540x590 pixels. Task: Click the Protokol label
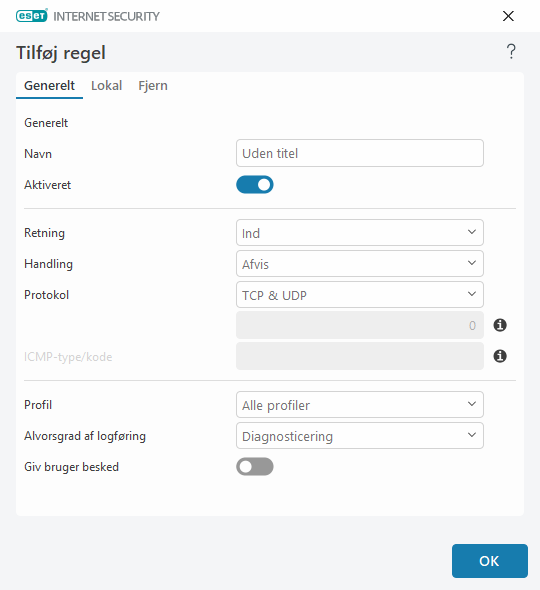[x=47, y=295]
